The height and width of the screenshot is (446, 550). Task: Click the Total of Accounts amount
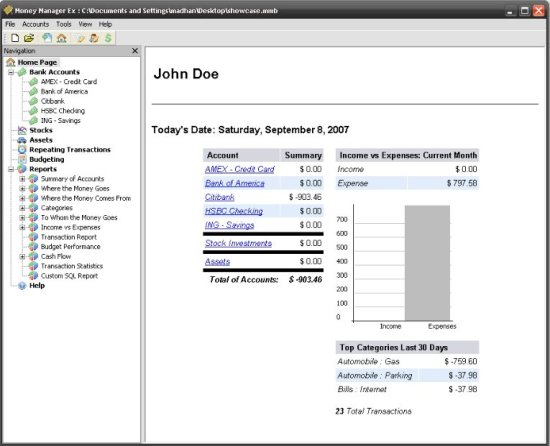pyautogui.click(x=306, y=280)
